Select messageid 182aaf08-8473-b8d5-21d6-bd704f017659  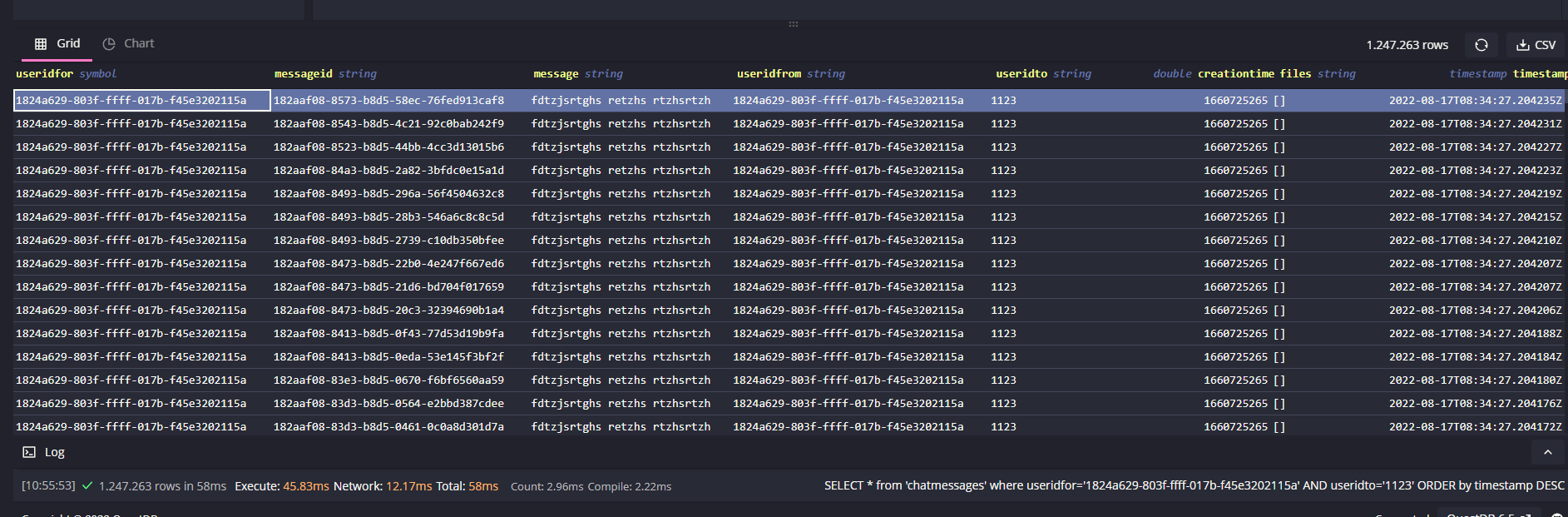click(388, 286)
